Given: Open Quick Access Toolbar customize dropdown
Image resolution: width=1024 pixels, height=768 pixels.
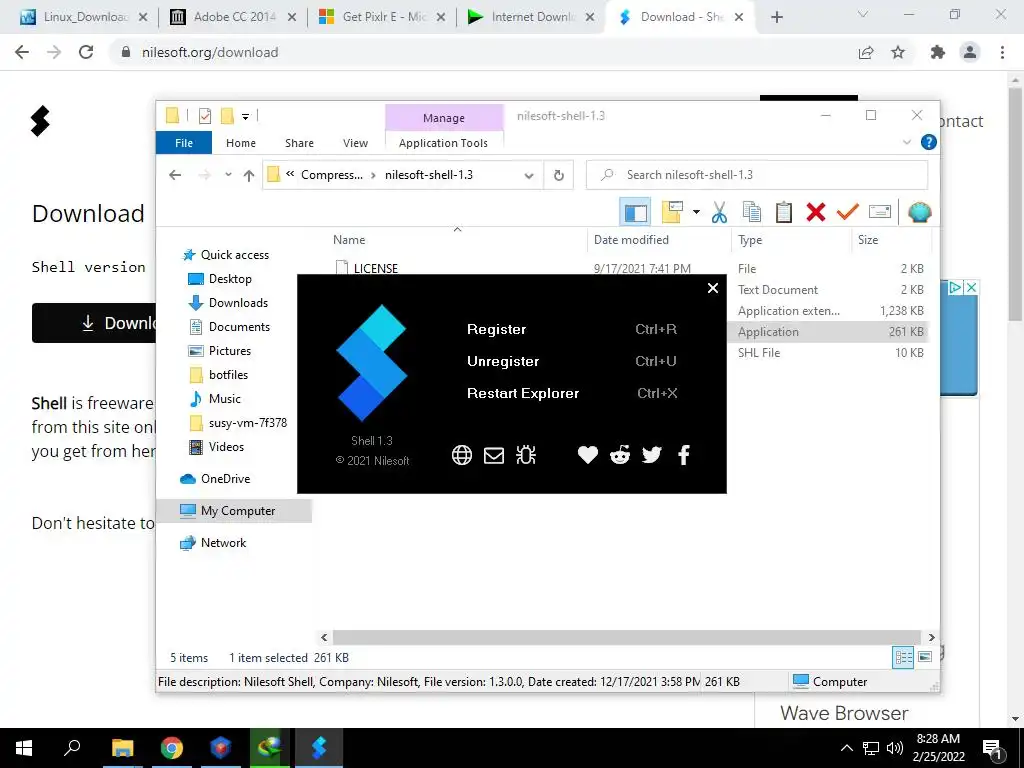Looking at the screenshot, I should 246,117.
